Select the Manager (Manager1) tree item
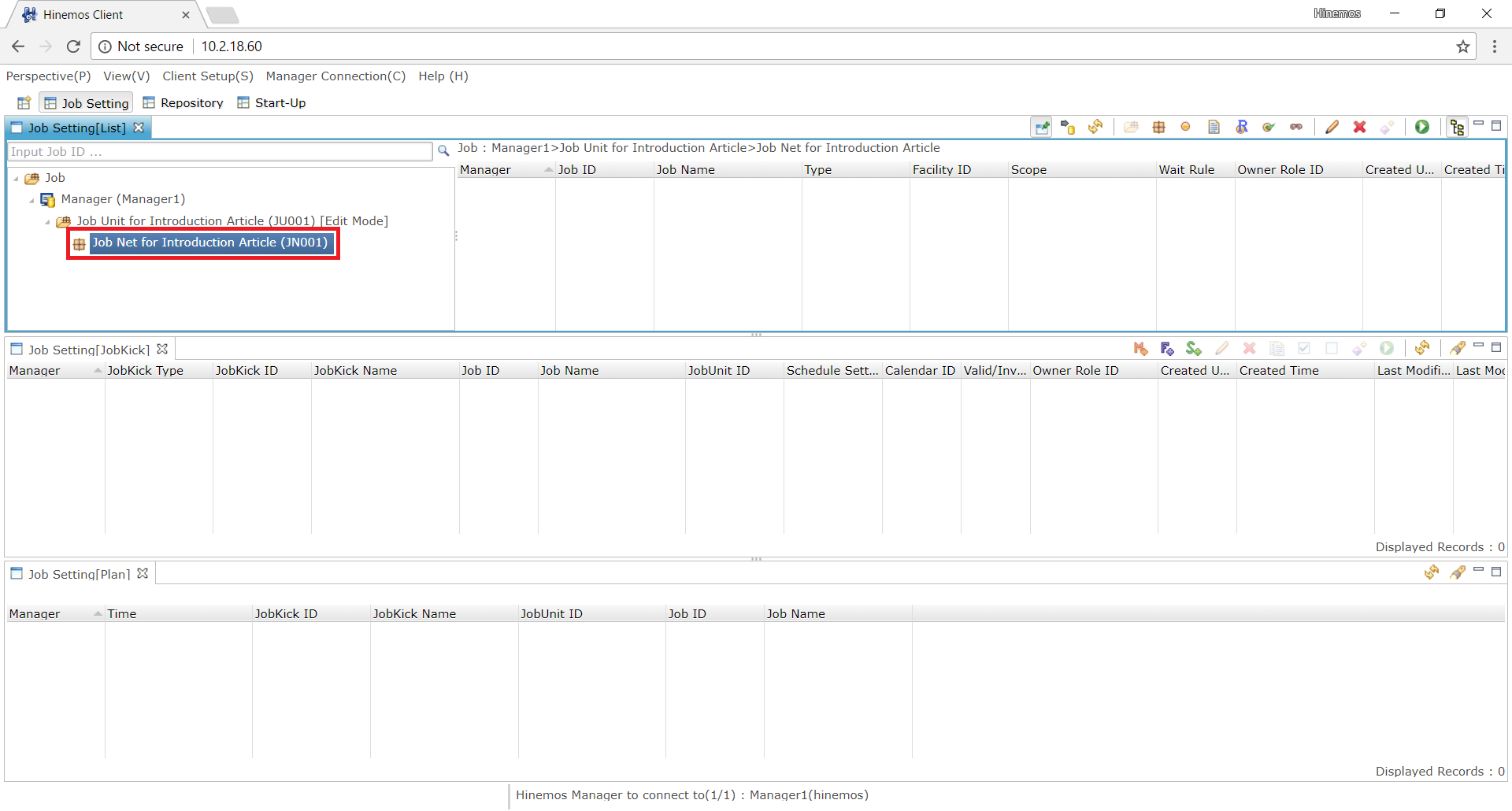This screenshot has width=1512, height=811. tap(123, 199)
